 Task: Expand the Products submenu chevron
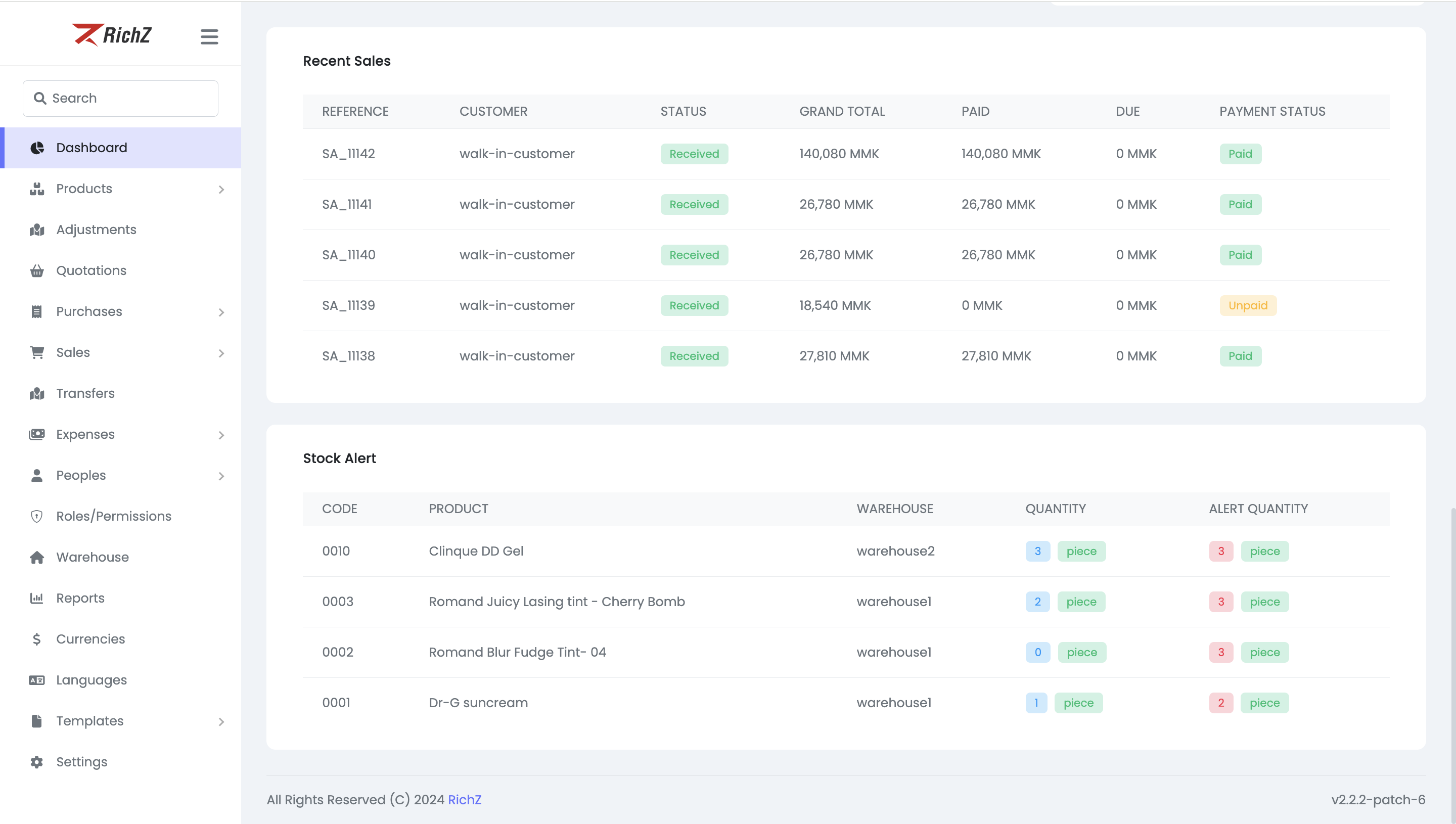221,190
